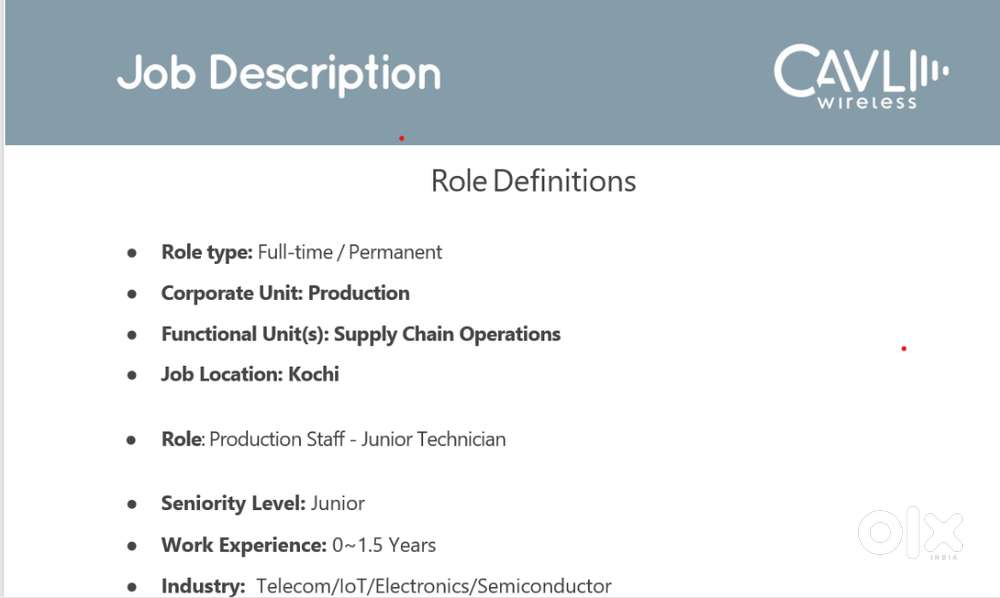
Task: Select the Job Description title
Action: pos(279,74)
